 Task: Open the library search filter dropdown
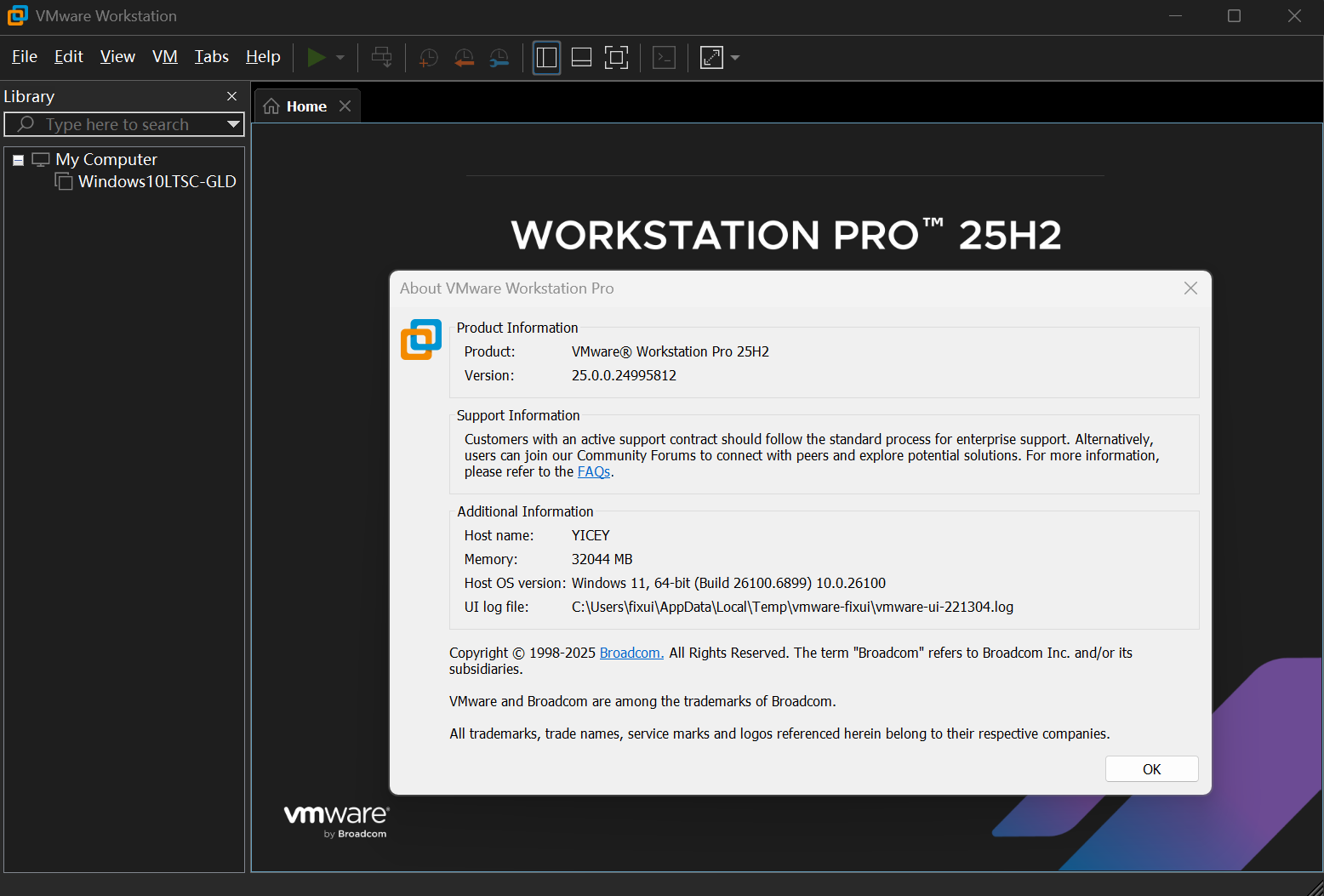pyautogui.click(x=233, y=124)
